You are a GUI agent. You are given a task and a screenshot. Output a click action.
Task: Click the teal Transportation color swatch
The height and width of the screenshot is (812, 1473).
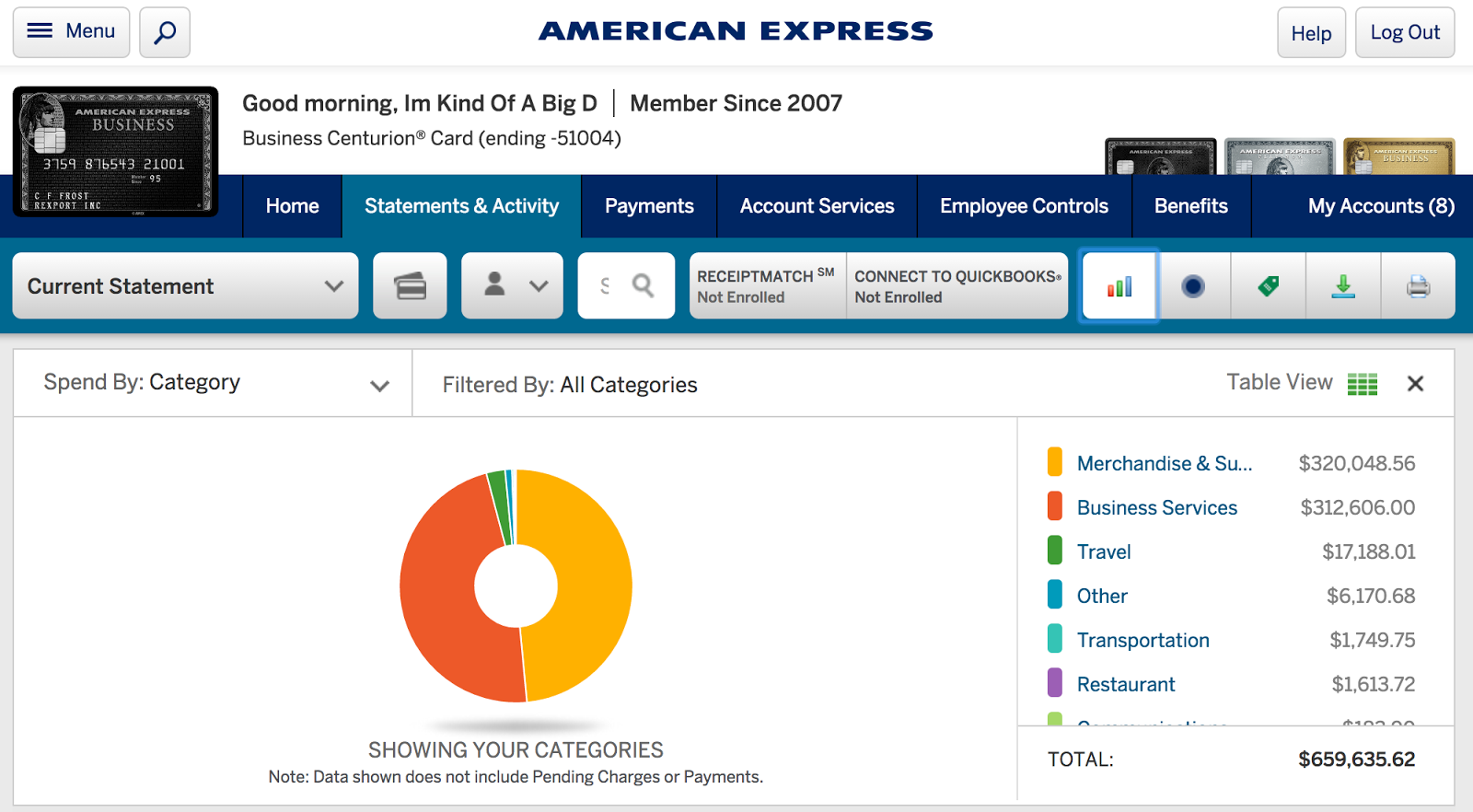click(1055, 639)
